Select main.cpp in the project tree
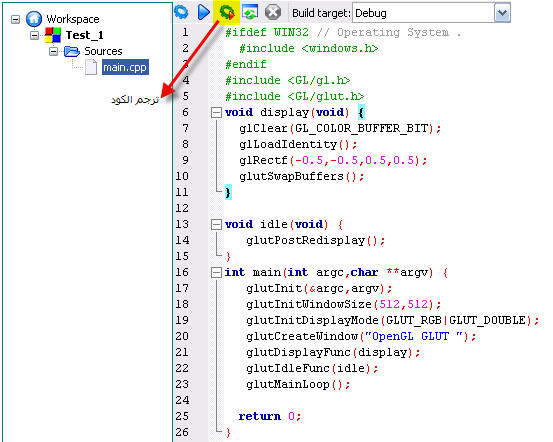This screenshot has width=553, height=442. [125, 67]
